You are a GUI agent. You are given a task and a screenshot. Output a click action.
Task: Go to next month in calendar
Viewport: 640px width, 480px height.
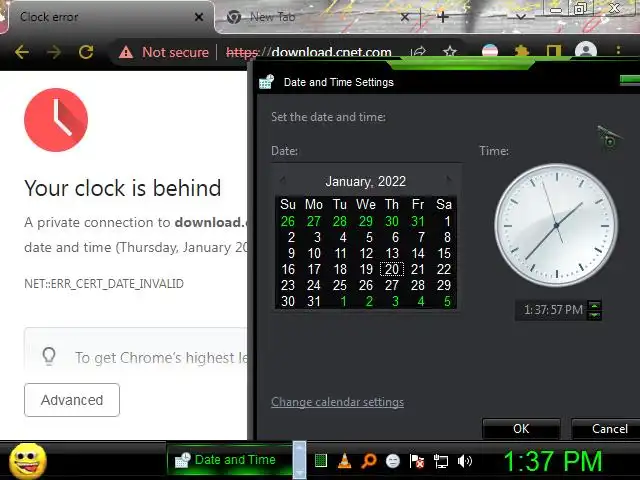click(449, 180)
